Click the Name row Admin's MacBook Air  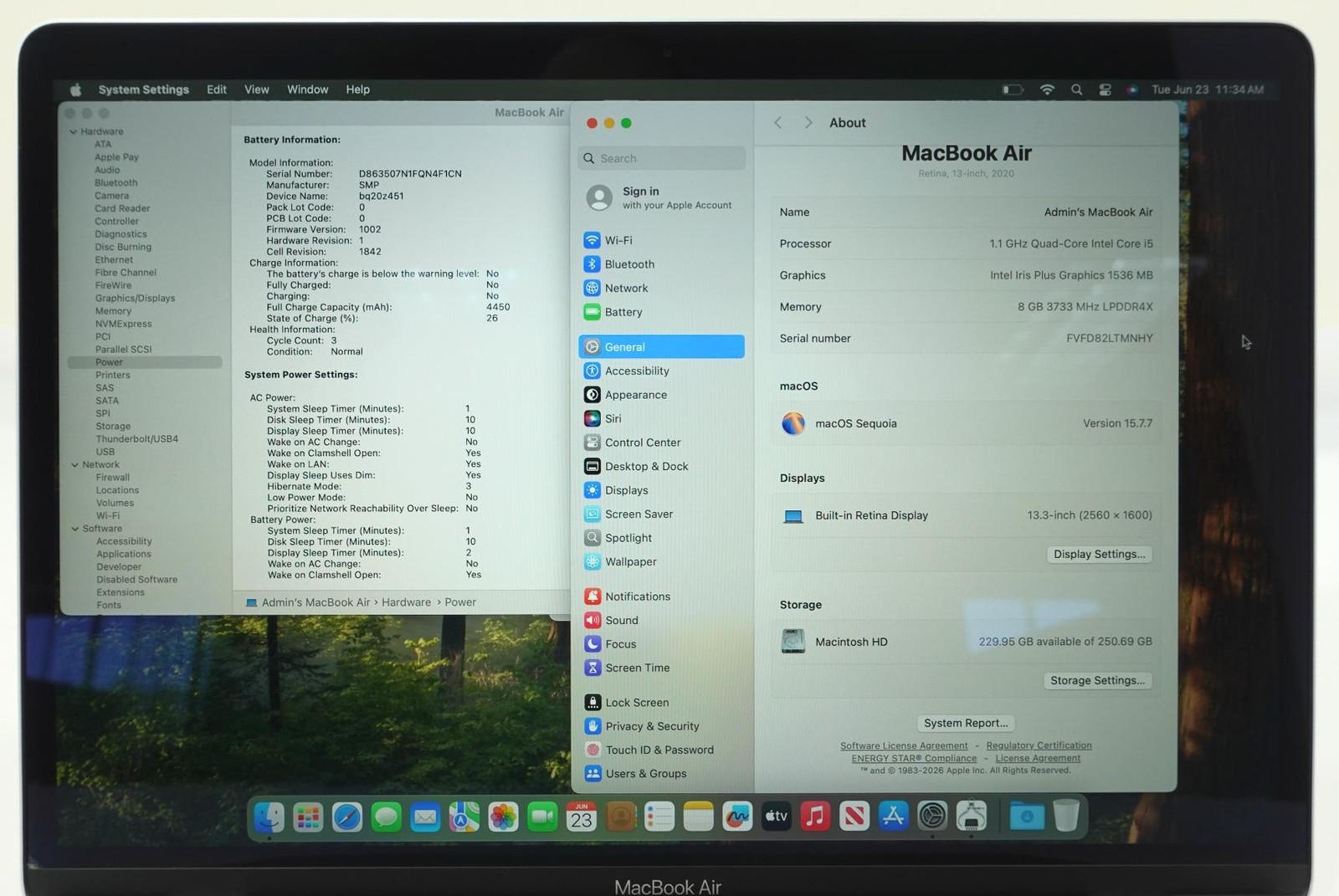[966, 212]
